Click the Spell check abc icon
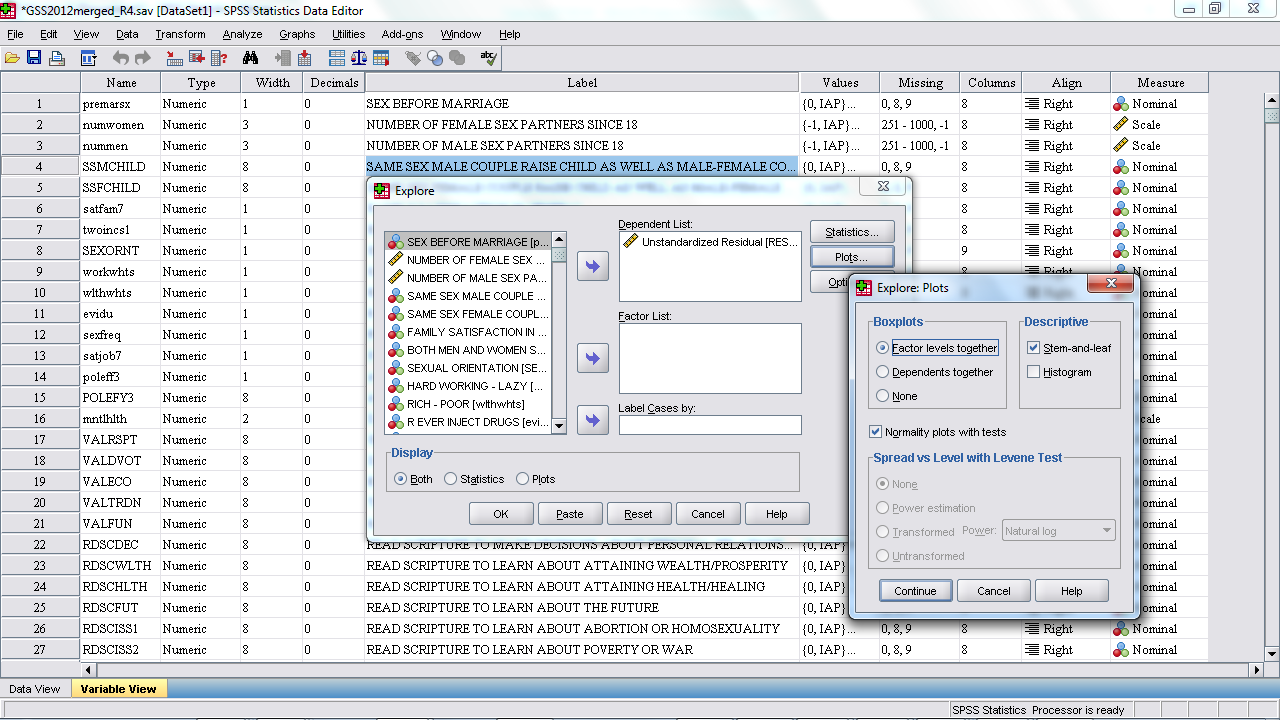1280x720 pixels. tap(489, 58)
